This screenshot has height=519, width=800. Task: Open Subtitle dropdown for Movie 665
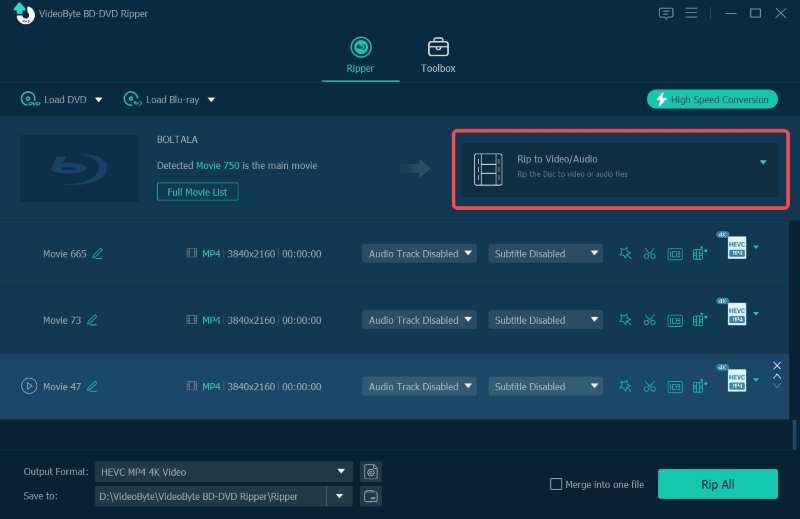pos(545,254)
